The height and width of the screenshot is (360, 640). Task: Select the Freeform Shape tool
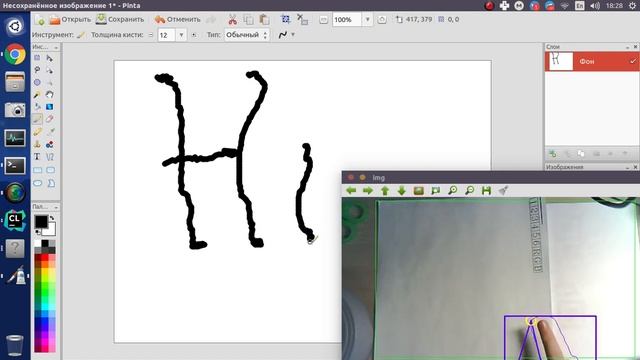pos(50,183)
